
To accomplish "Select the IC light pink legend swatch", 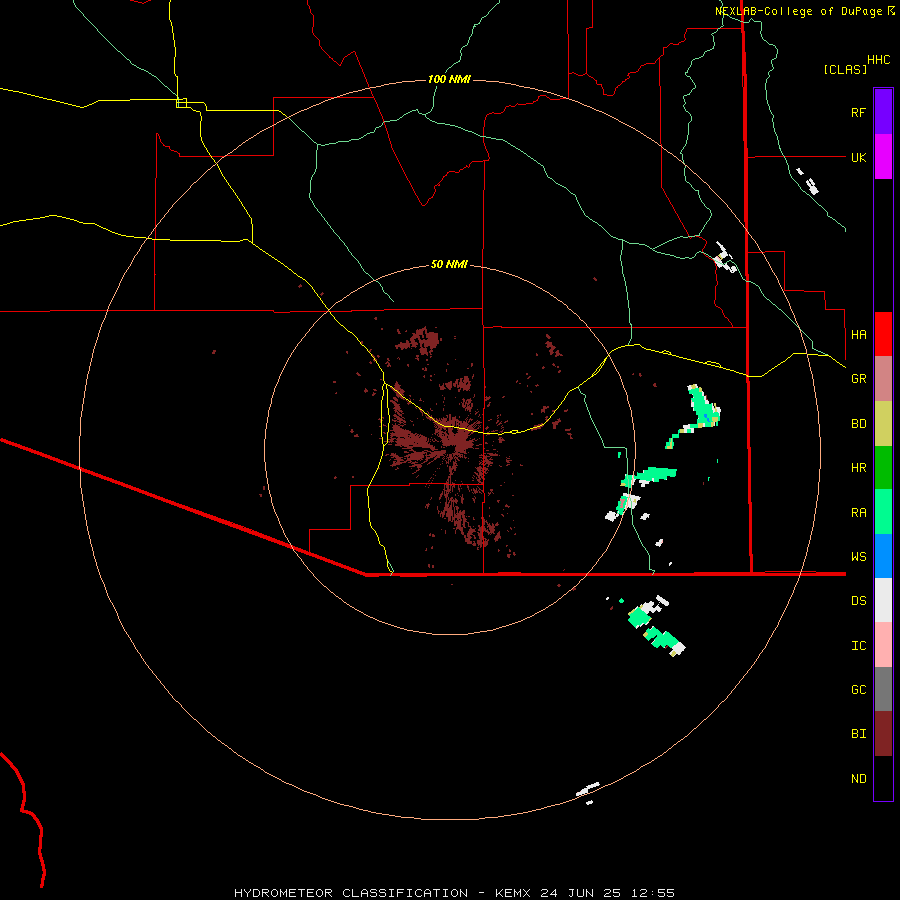I will pyautogui.click(x=883, y=645).
